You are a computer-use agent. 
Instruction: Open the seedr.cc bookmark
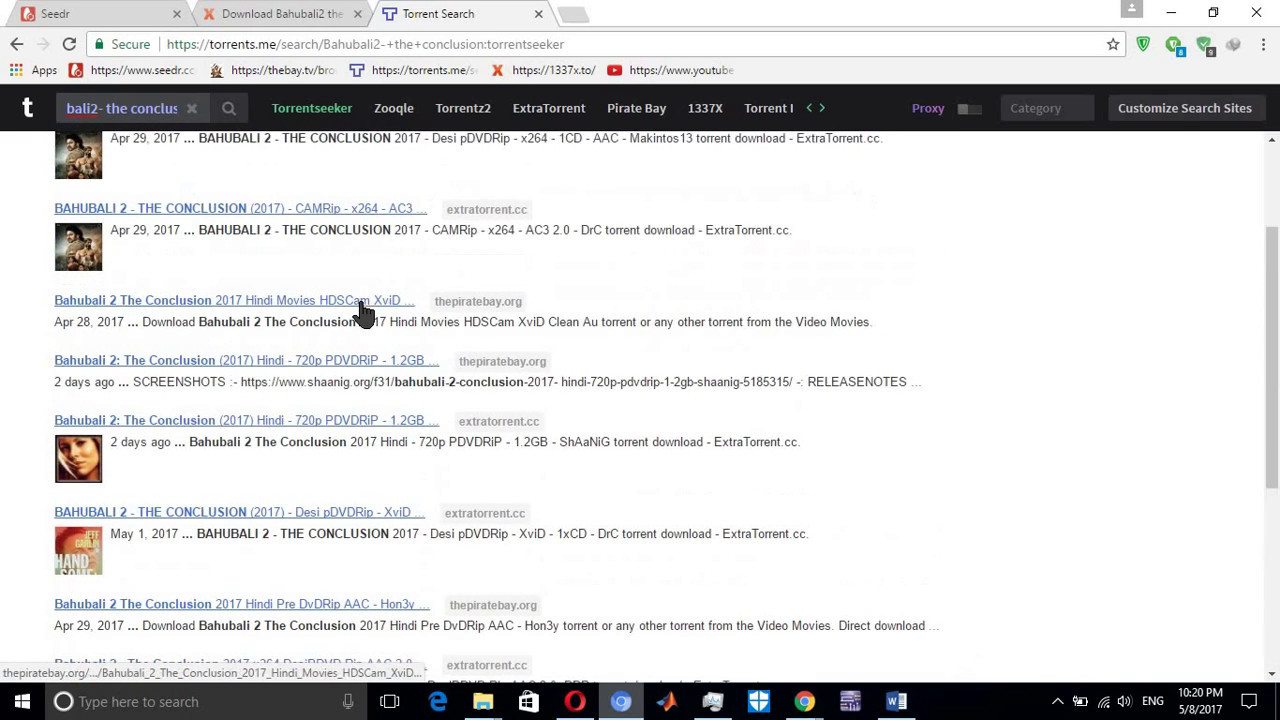pos(132,70)
